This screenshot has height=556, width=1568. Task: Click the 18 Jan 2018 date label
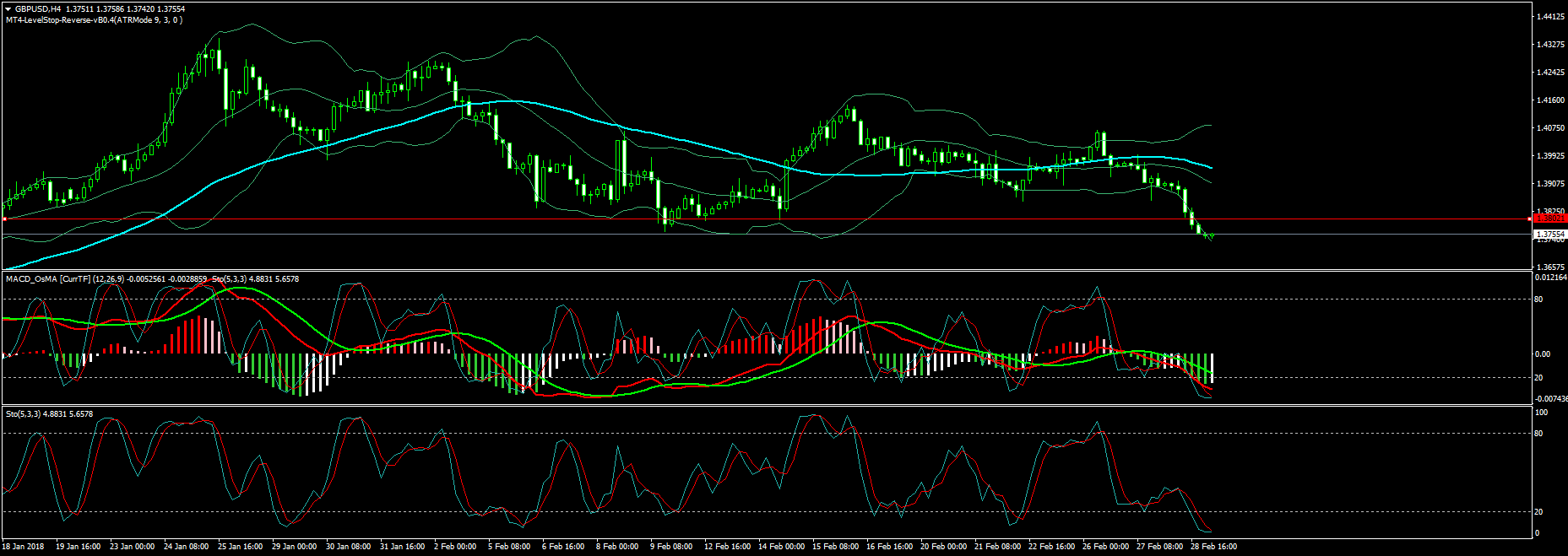coord(23,547)
